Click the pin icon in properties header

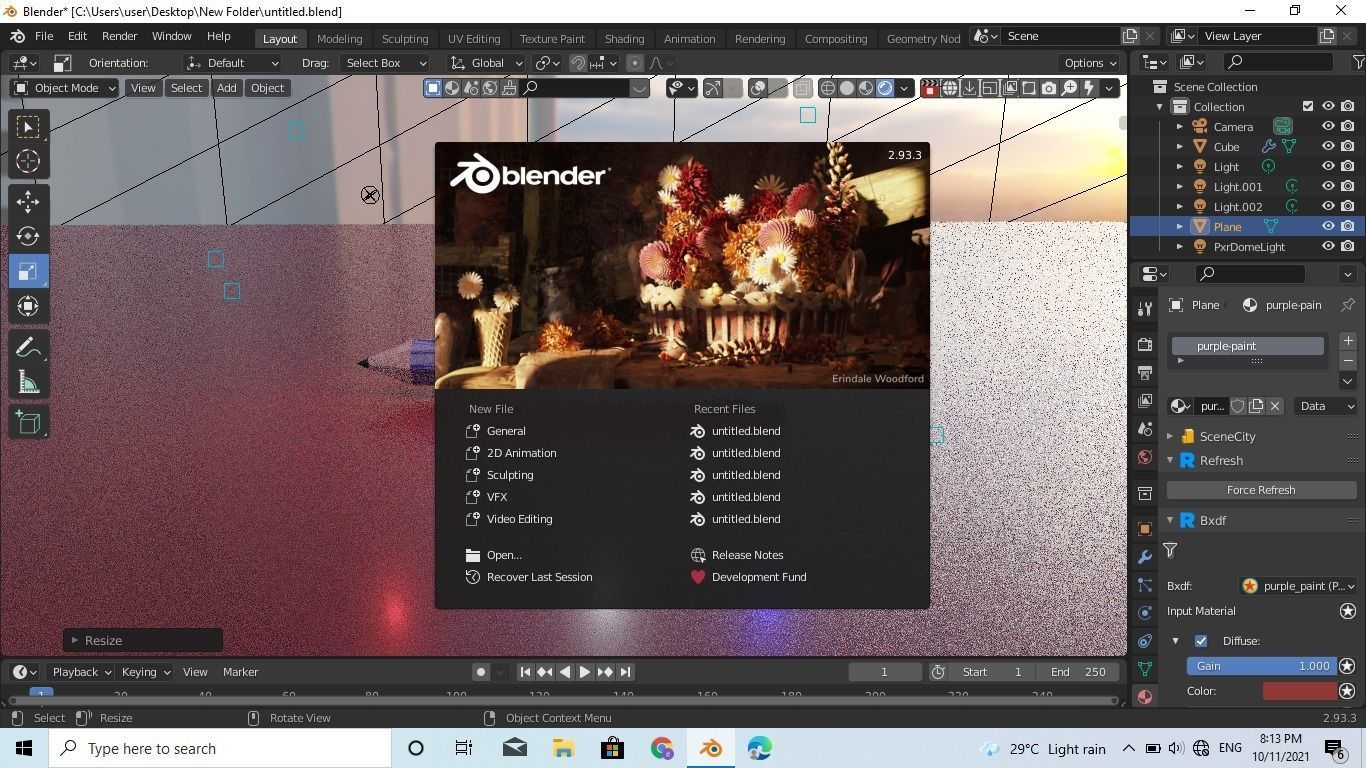click(1348, 305)
